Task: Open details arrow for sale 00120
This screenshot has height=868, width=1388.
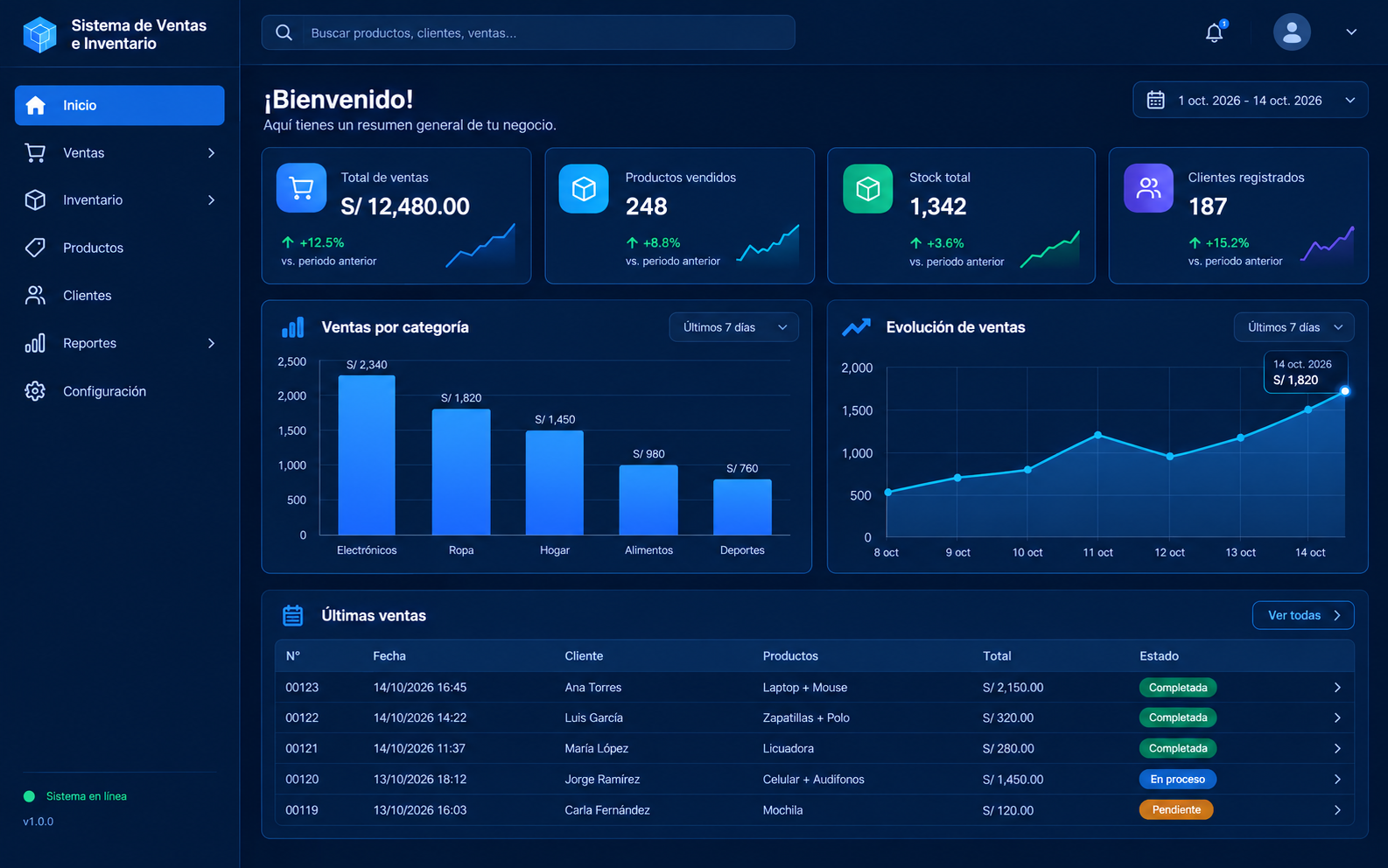Action: pos(1337,780)
